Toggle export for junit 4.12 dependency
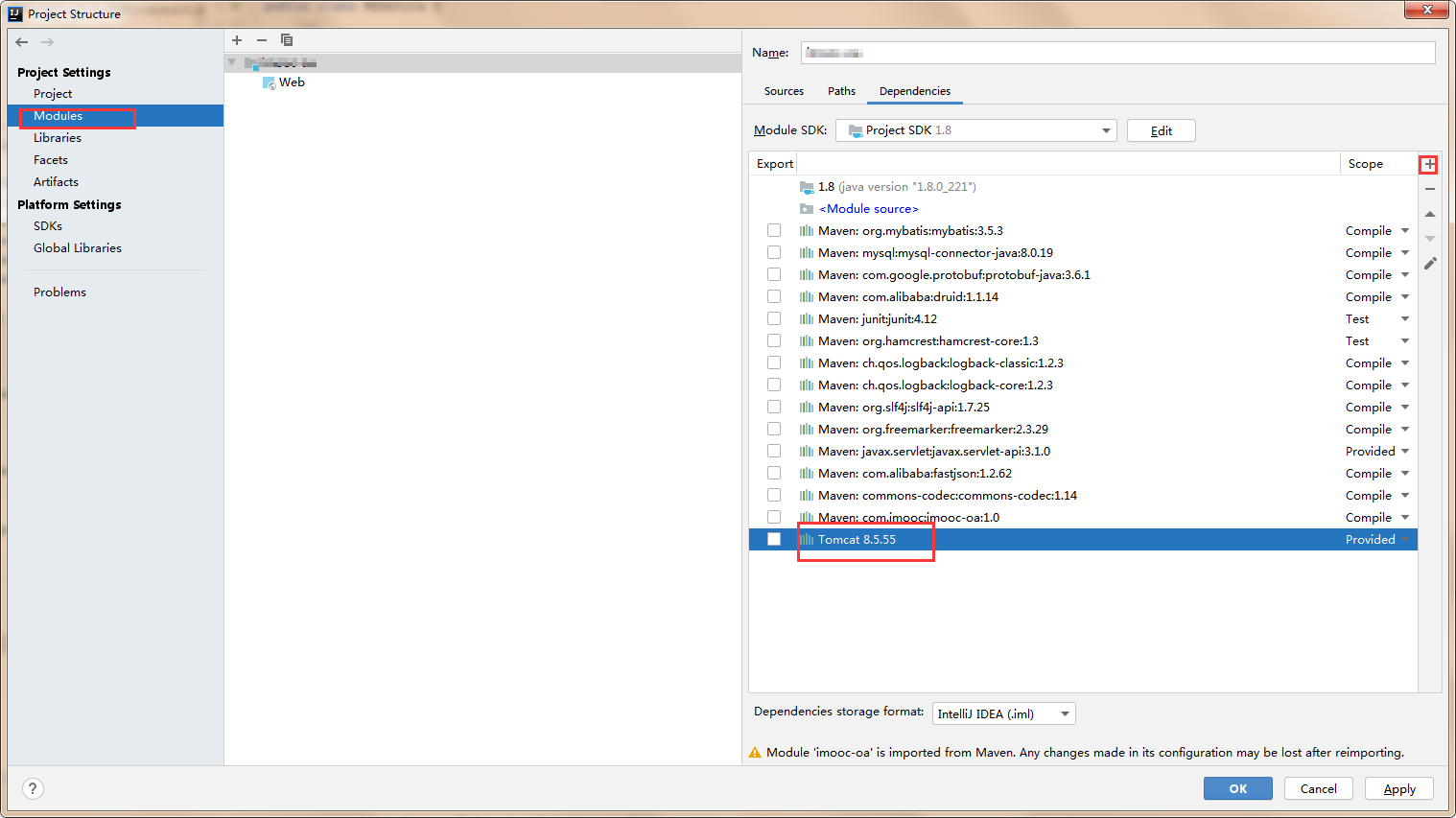Viewport: 1456px width, 818px height. 774,319
